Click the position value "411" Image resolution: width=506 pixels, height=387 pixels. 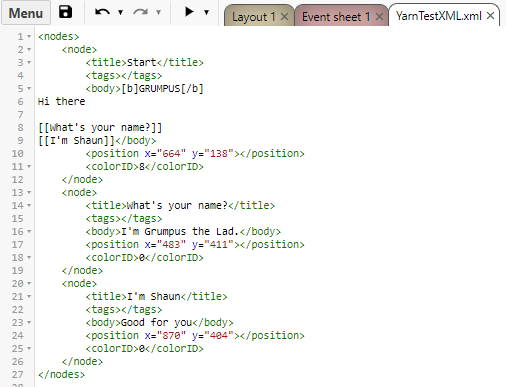219,244
